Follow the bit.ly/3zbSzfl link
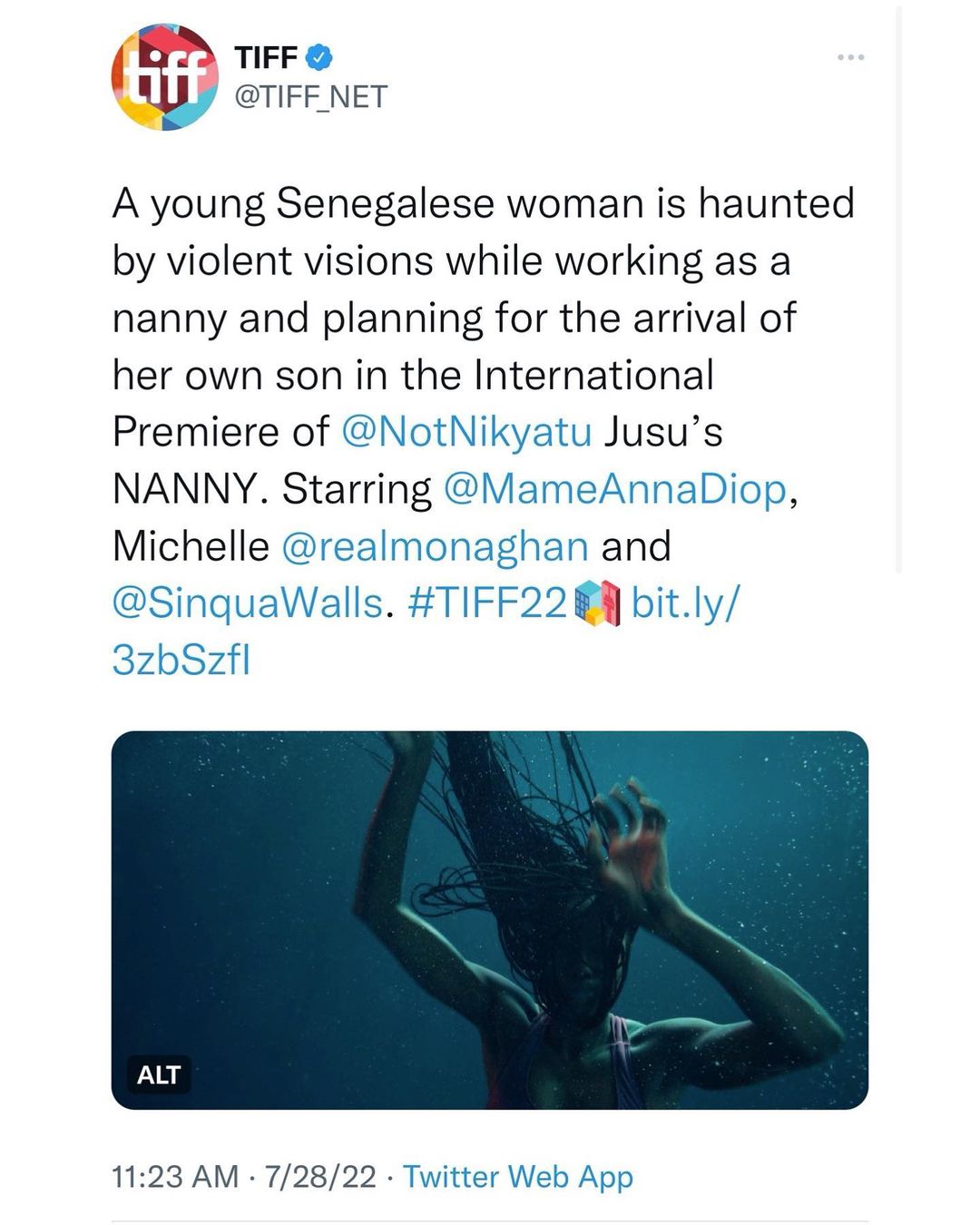 pos(685,603)
